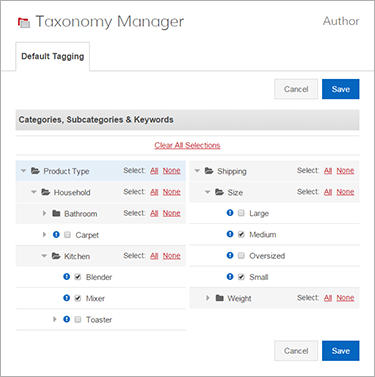Select All for Shipping
This screenshot has height=377, width=375.
click(x=328, y=171)
